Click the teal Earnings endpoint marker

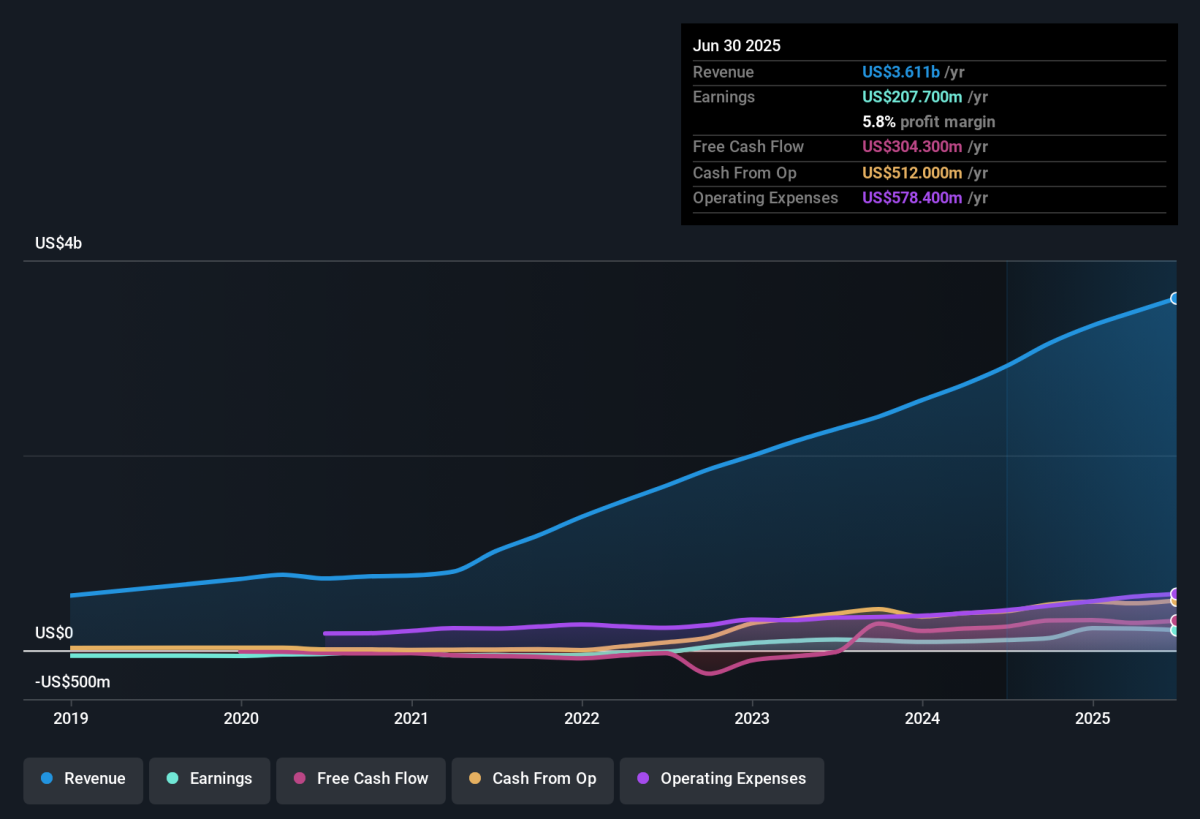pos(1175,630)
